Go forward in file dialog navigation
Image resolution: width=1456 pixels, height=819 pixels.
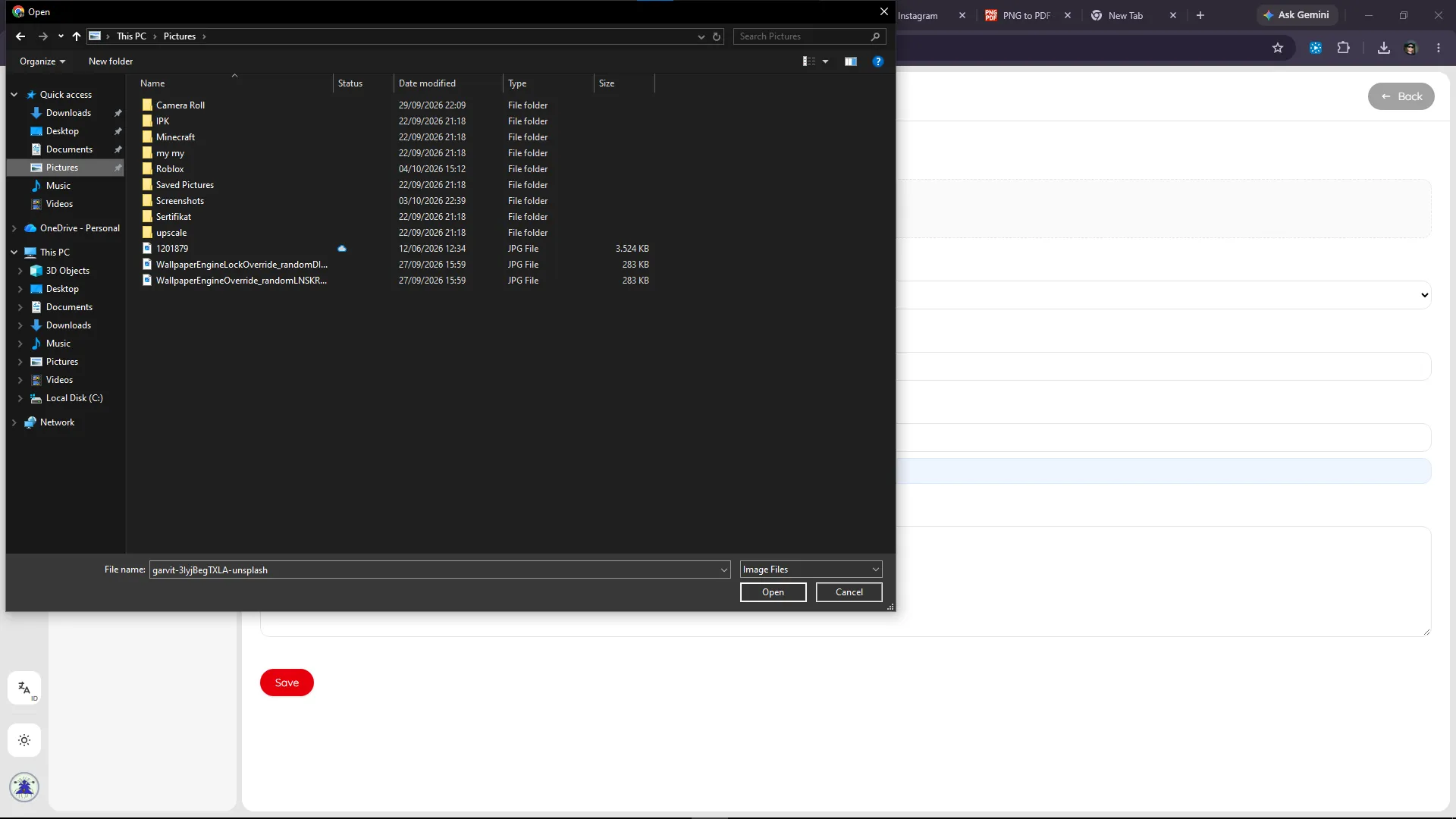[42, 36]
